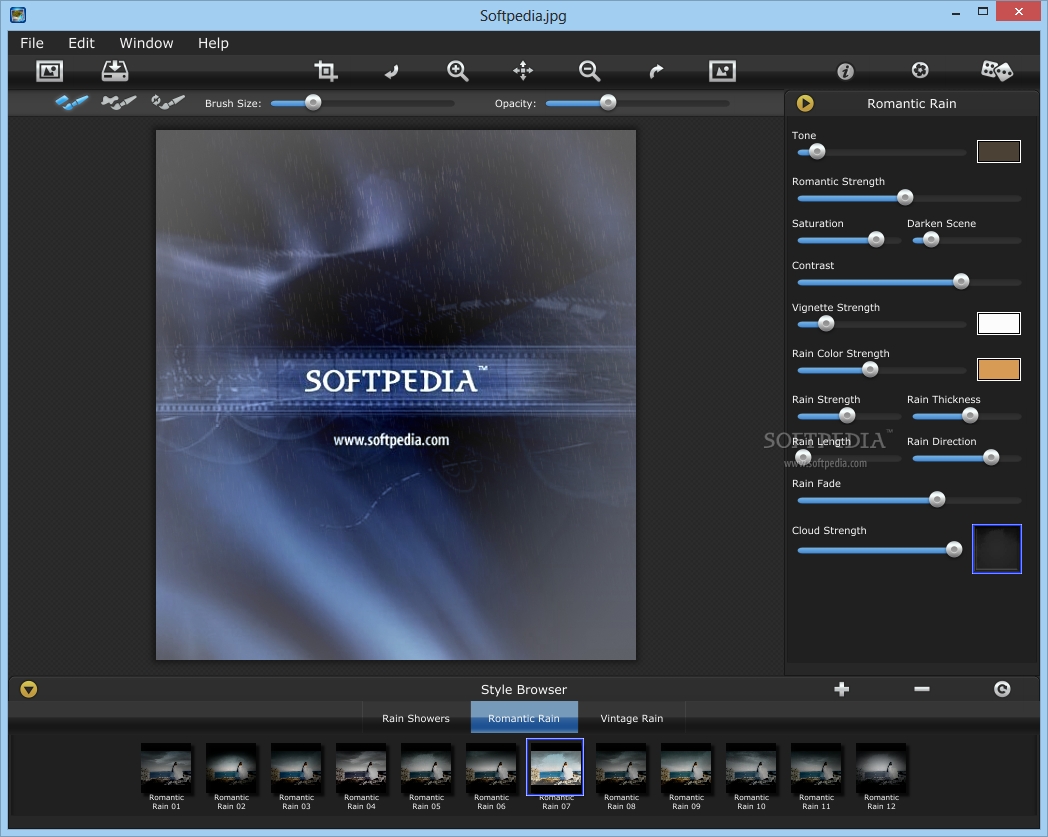Click the zoom in magnifier
This screenshot has height=837, width=1048.
[458, 71]
